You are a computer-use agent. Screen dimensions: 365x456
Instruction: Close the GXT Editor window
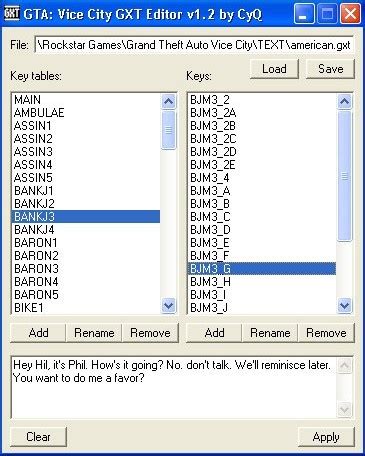point(350,14)
